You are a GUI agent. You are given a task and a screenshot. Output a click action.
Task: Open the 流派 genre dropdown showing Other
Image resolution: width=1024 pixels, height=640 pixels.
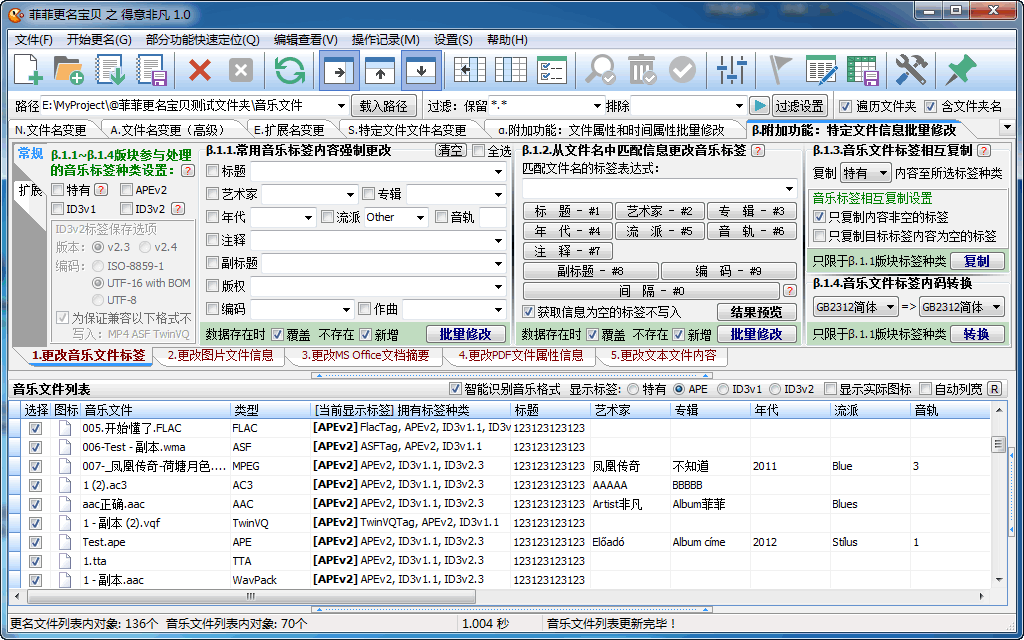(x=422, y=217)
